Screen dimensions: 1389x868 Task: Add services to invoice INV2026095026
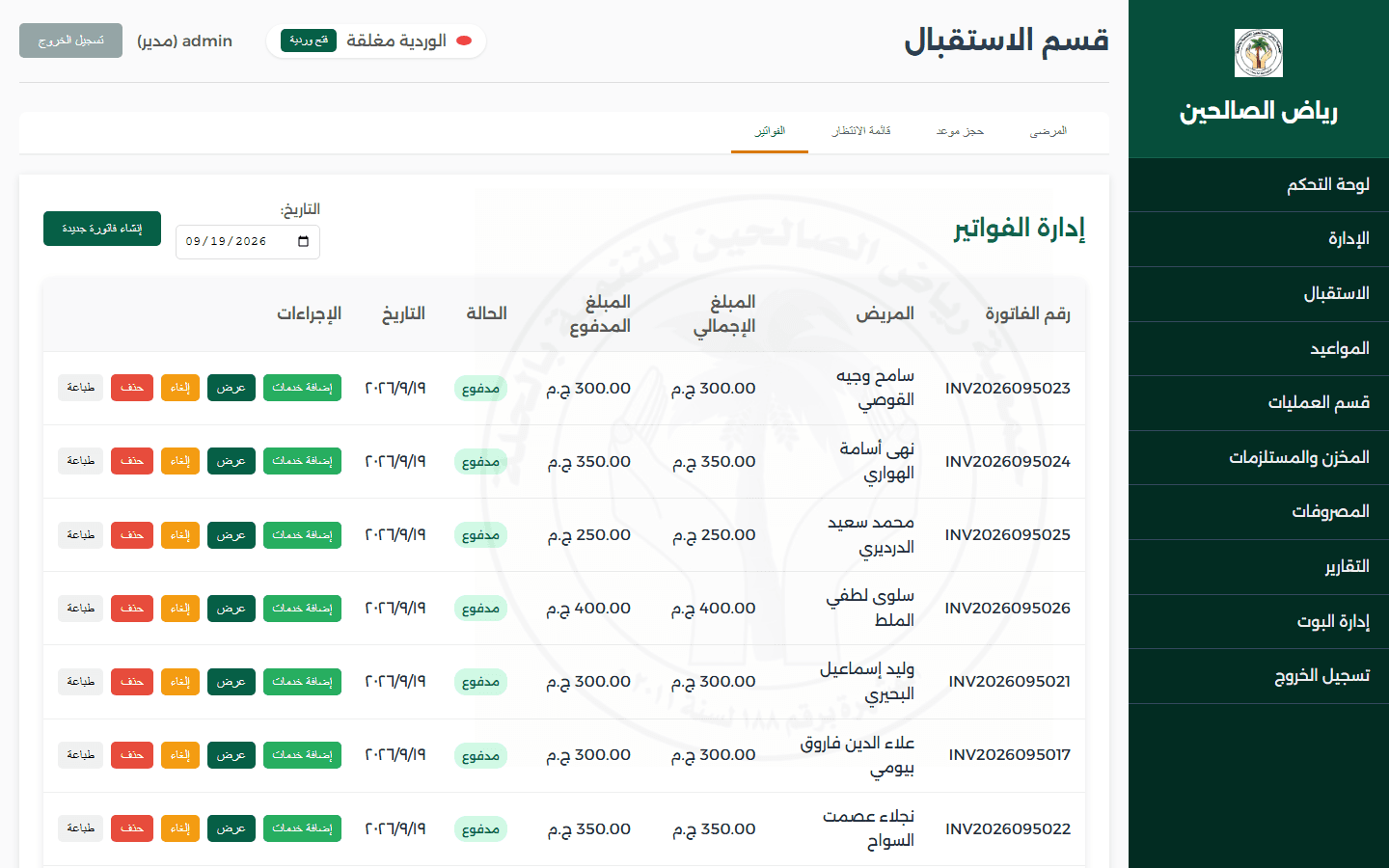pyautogui.click(x=302, y=609)
